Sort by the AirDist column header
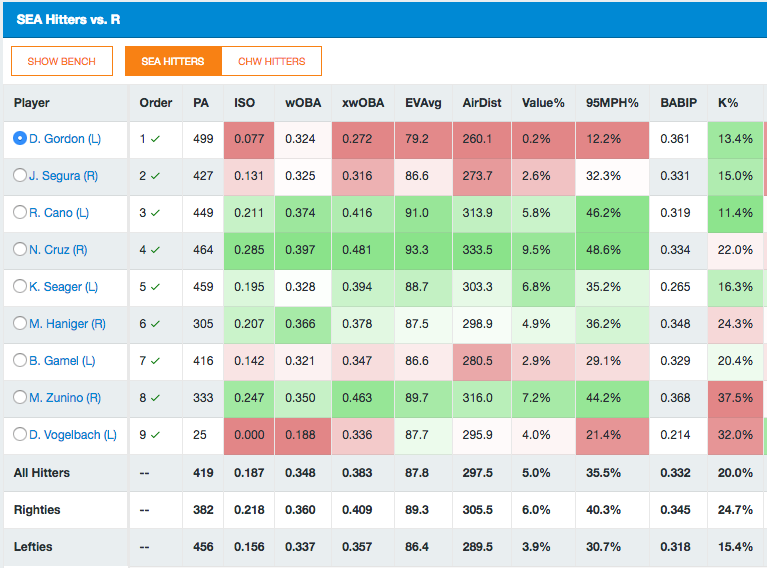This screenshot has width=767, height=568. (482, 103)
